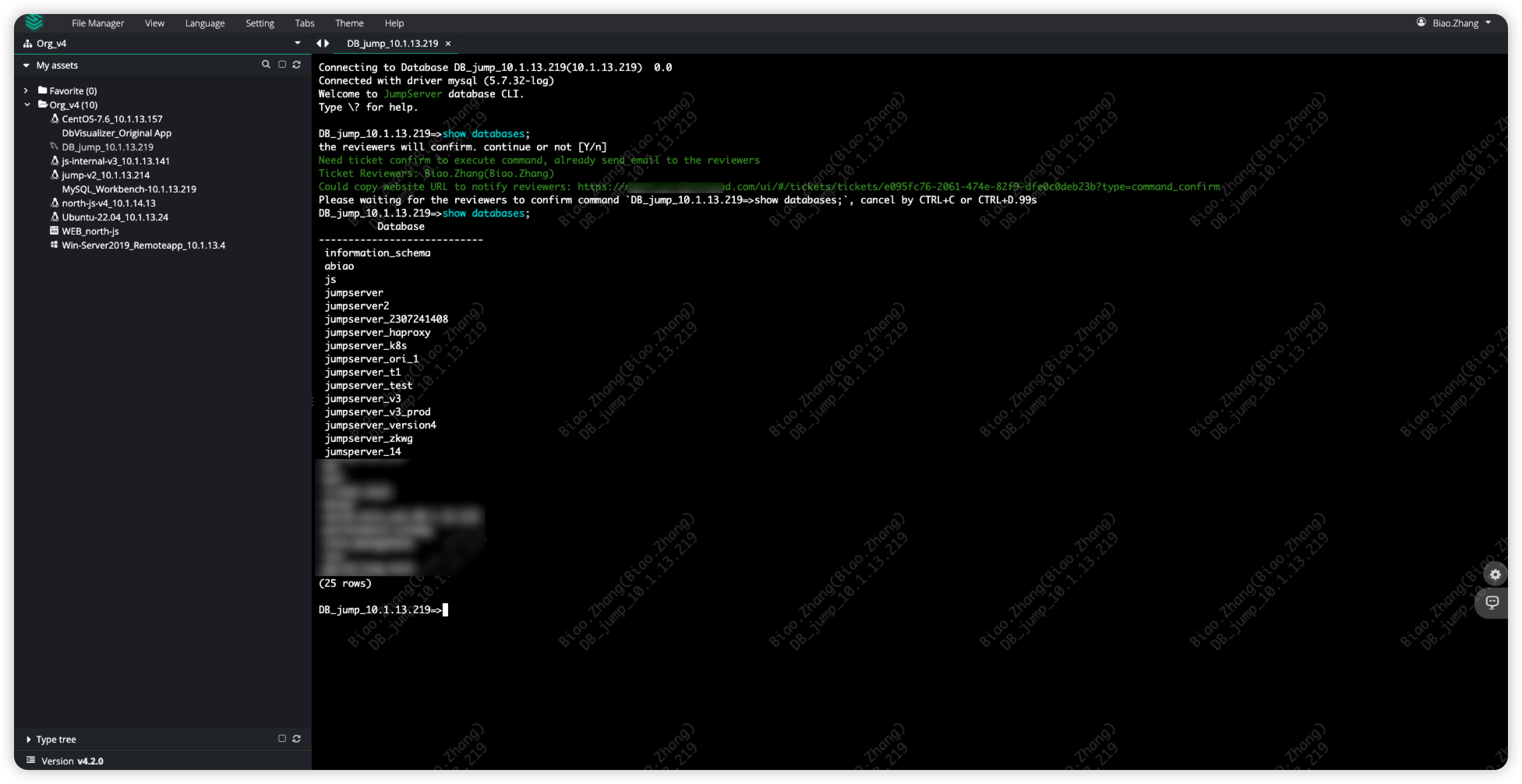Viewport: 1522px width, 784px height.
Task: Click the Linux icon of north-js-v4_10.1.14.13
Action: click(55, 203)
